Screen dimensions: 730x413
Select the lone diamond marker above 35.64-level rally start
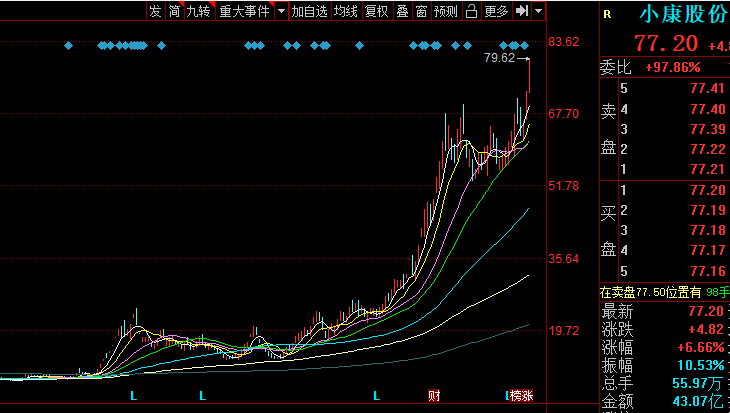(359, 46)
